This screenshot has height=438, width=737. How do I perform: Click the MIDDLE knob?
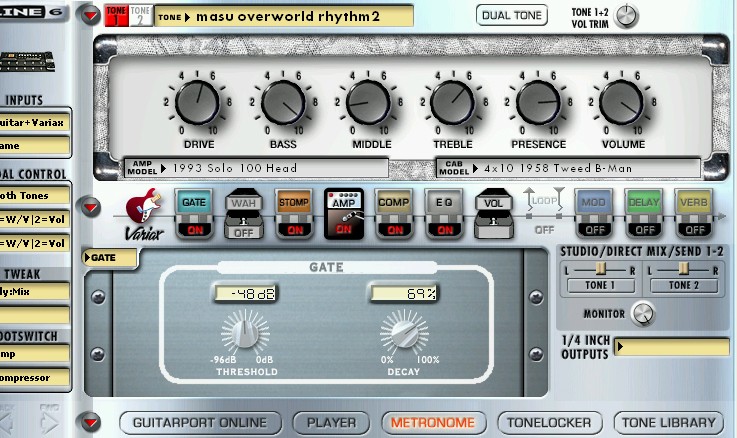[x=368, y=102]
